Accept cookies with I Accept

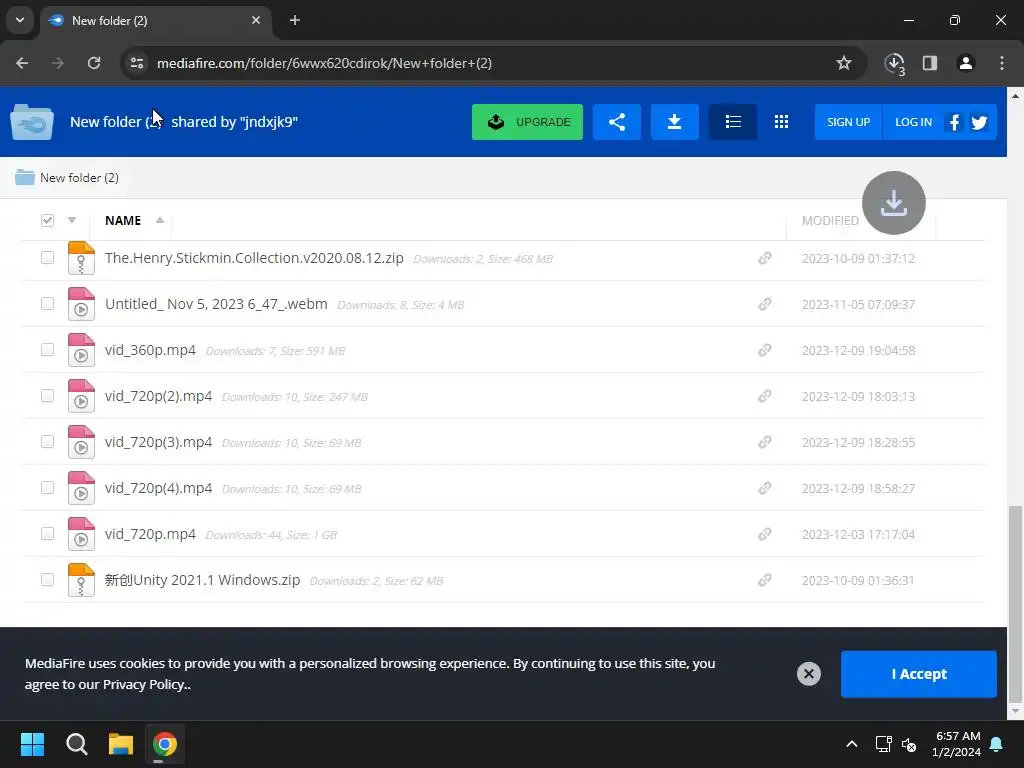point(919,674)
